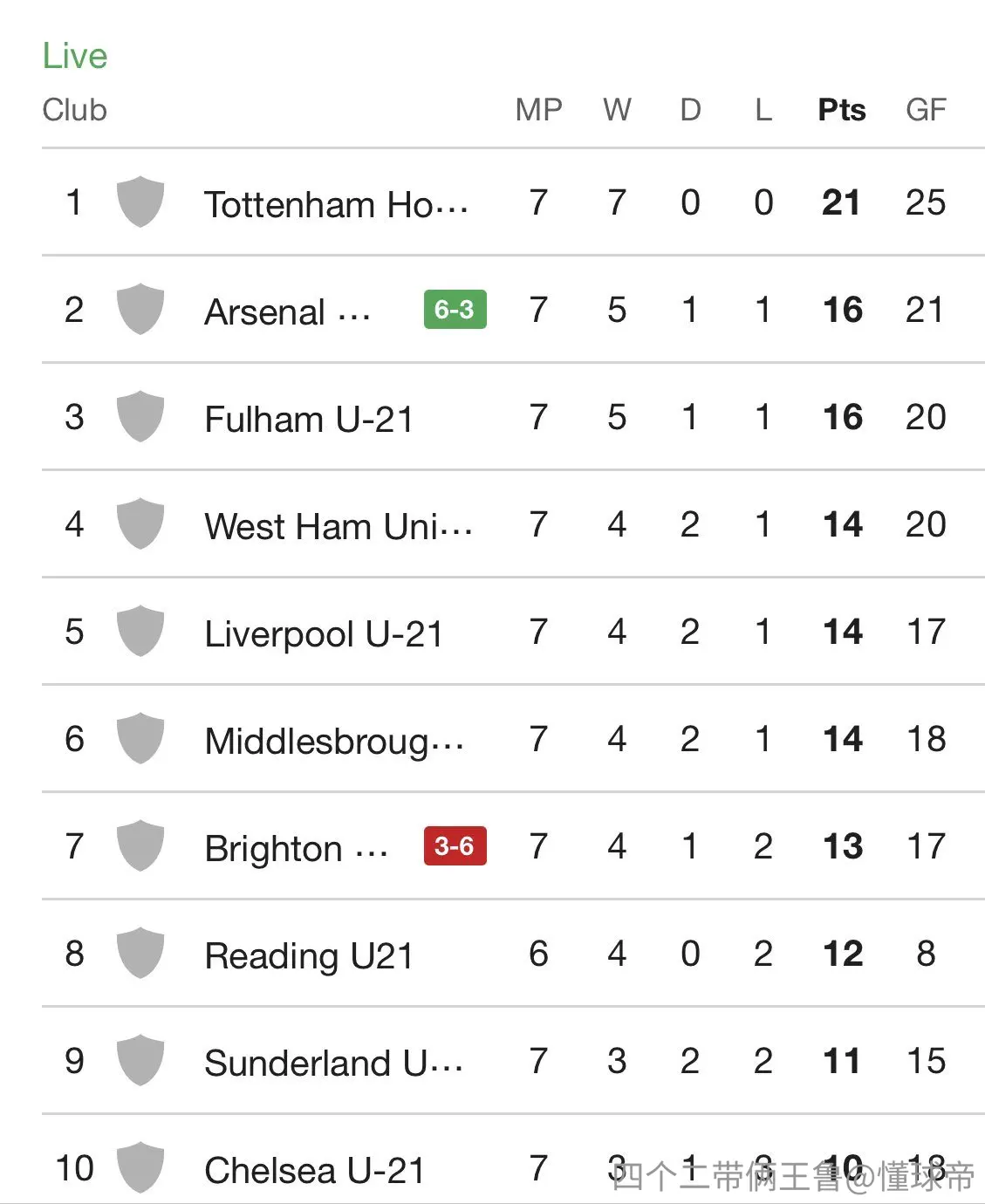Select the Pts column header
The height and width of the screenshot is (1204, 985).
(x=842, y=110)
